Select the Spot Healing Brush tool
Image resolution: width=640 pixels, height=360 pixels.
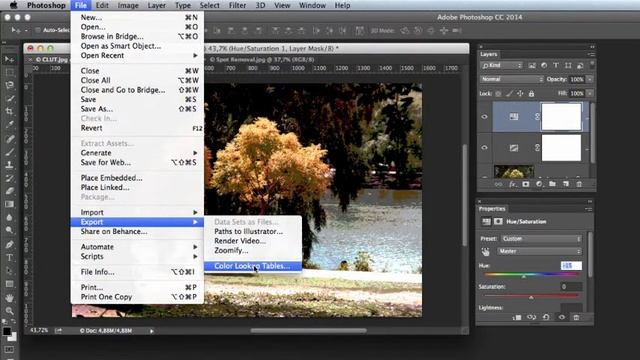(9, 139)
